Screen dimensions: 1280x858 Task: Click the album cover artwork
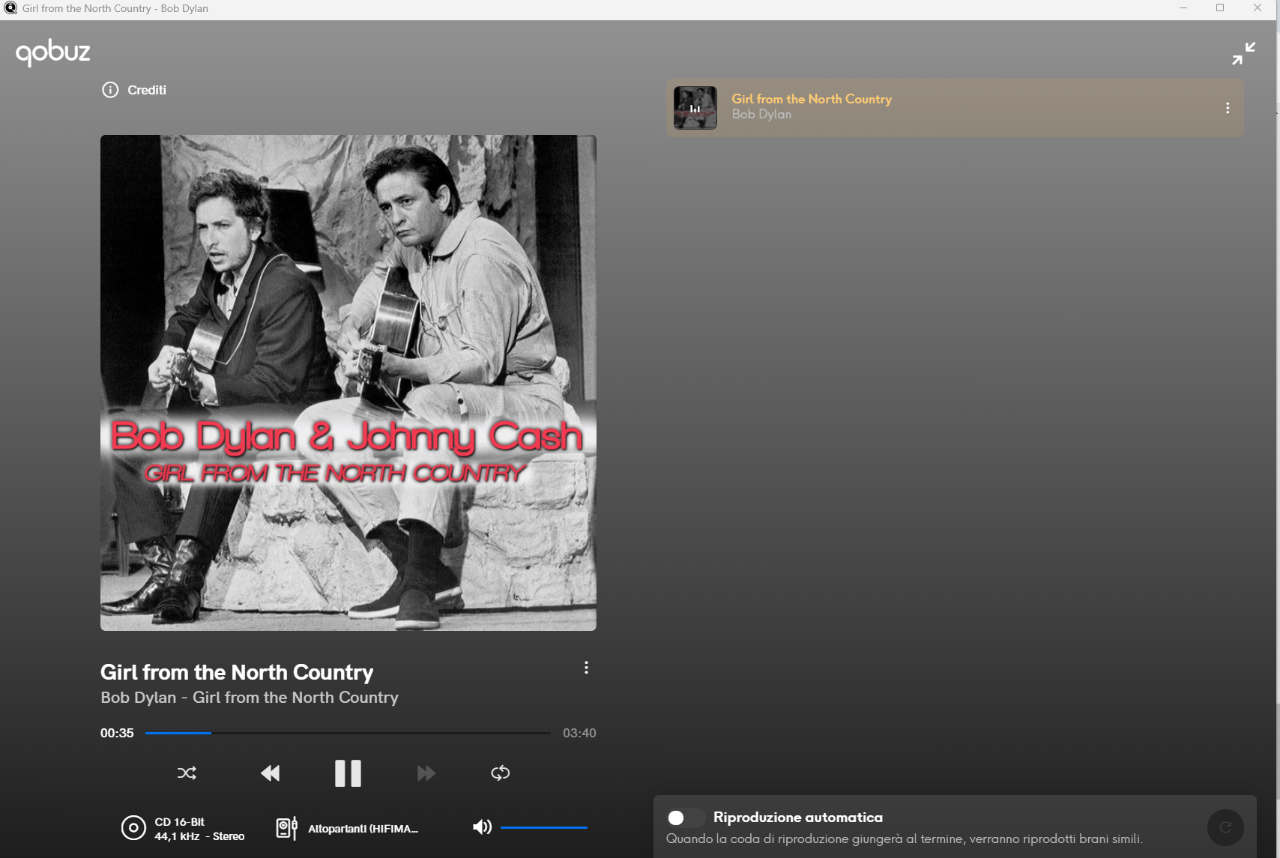tap(348, 383)
